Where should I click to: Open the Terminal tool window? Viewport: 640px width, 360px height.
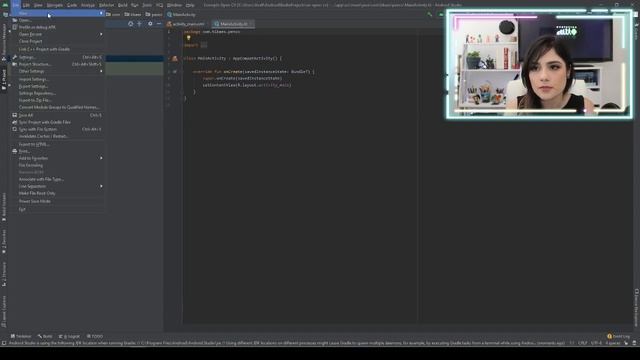pos(21,336)
